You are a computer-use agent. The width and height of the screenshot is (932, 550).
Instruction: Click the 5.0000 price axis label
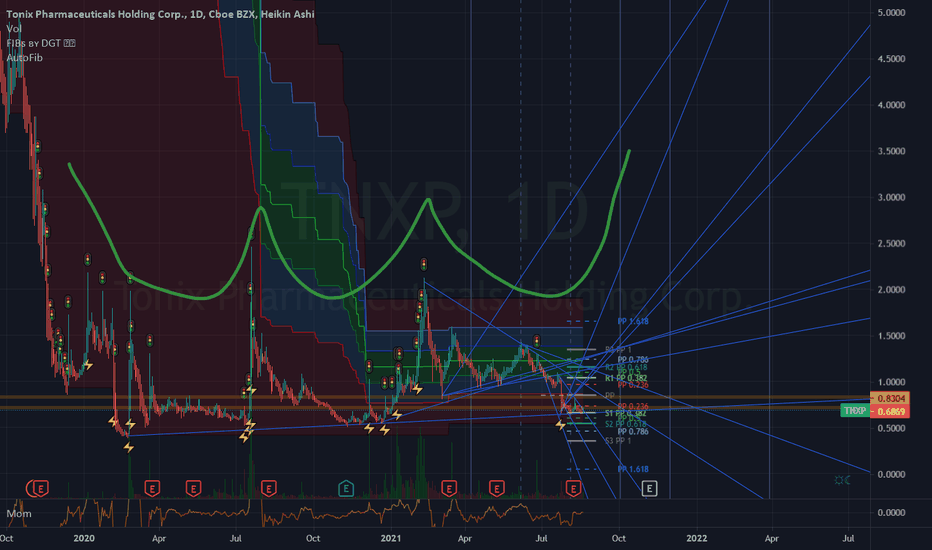pos(891,12)
